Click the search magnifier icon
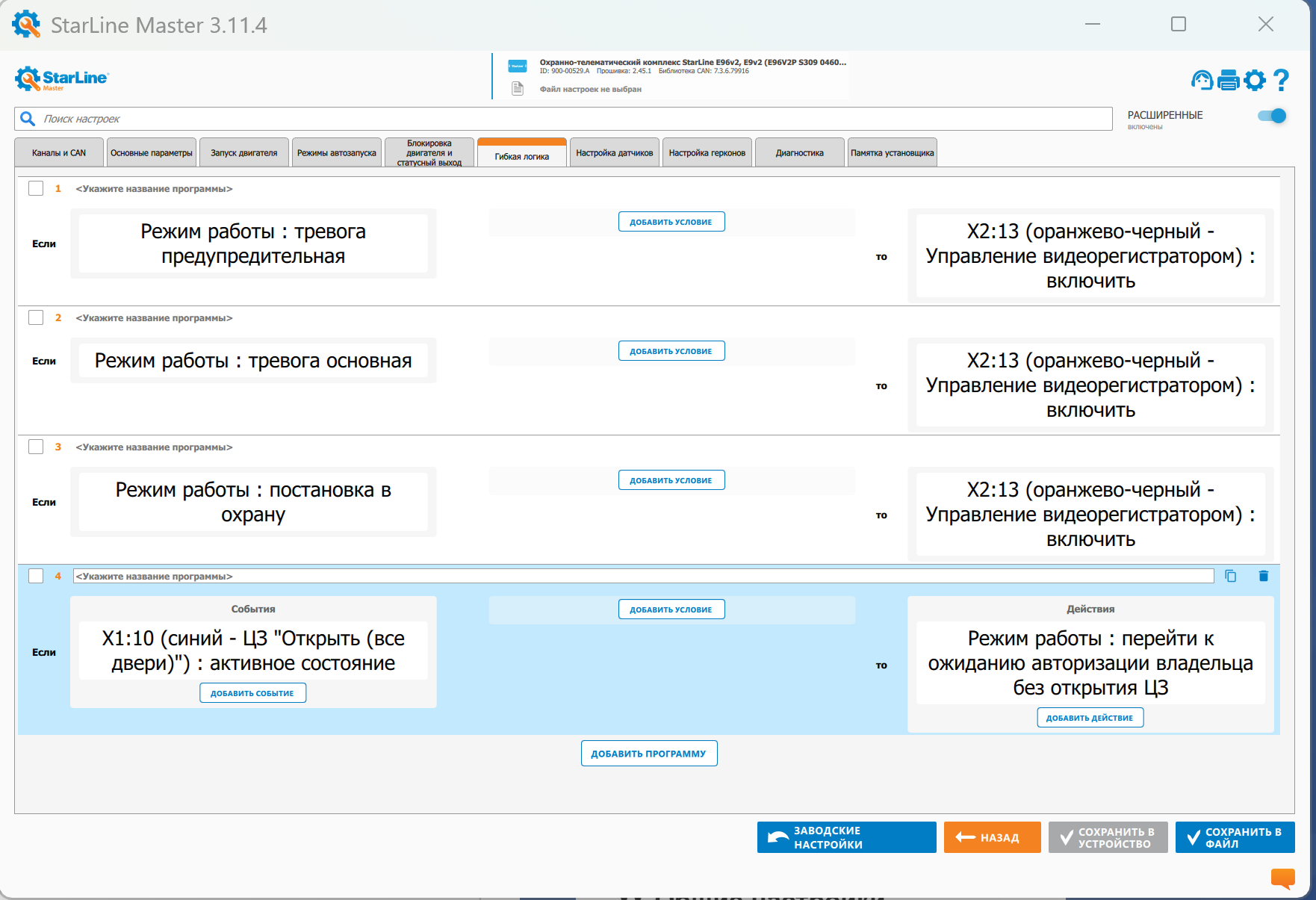1316x900 pixels. (x=28, y=119)
